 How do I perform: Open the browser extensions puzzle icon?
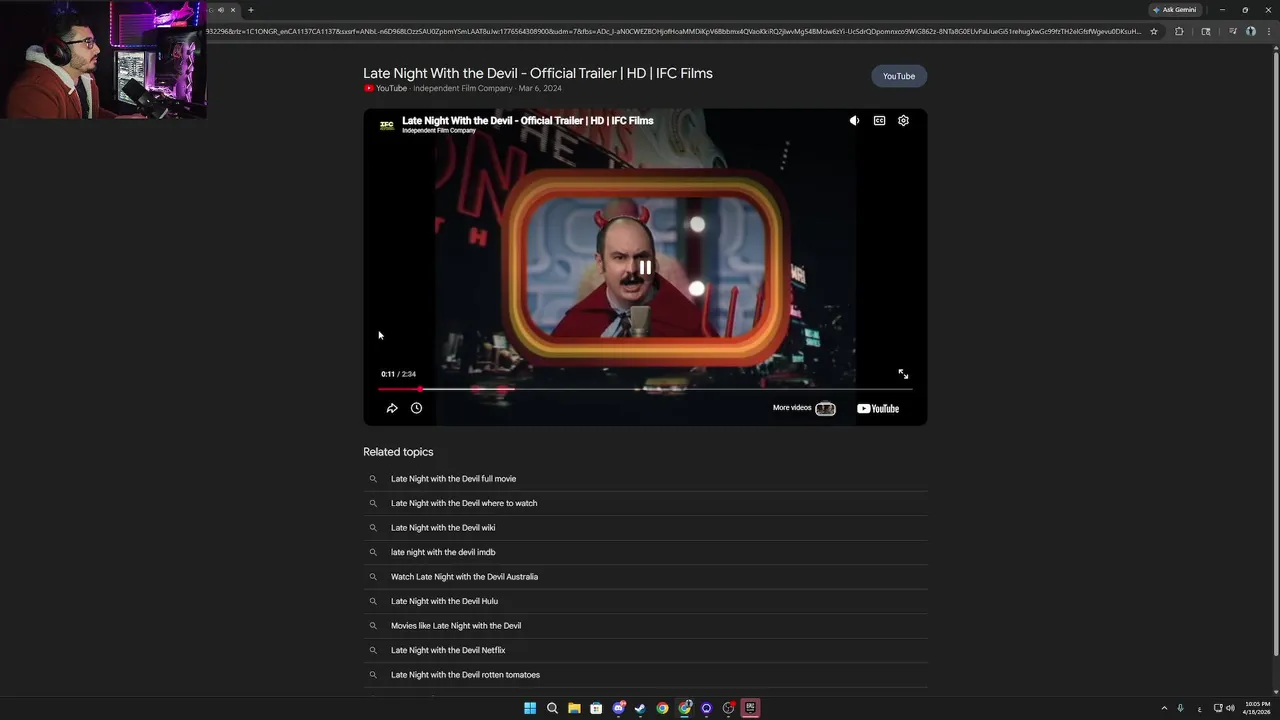(x=1179, y=31)
